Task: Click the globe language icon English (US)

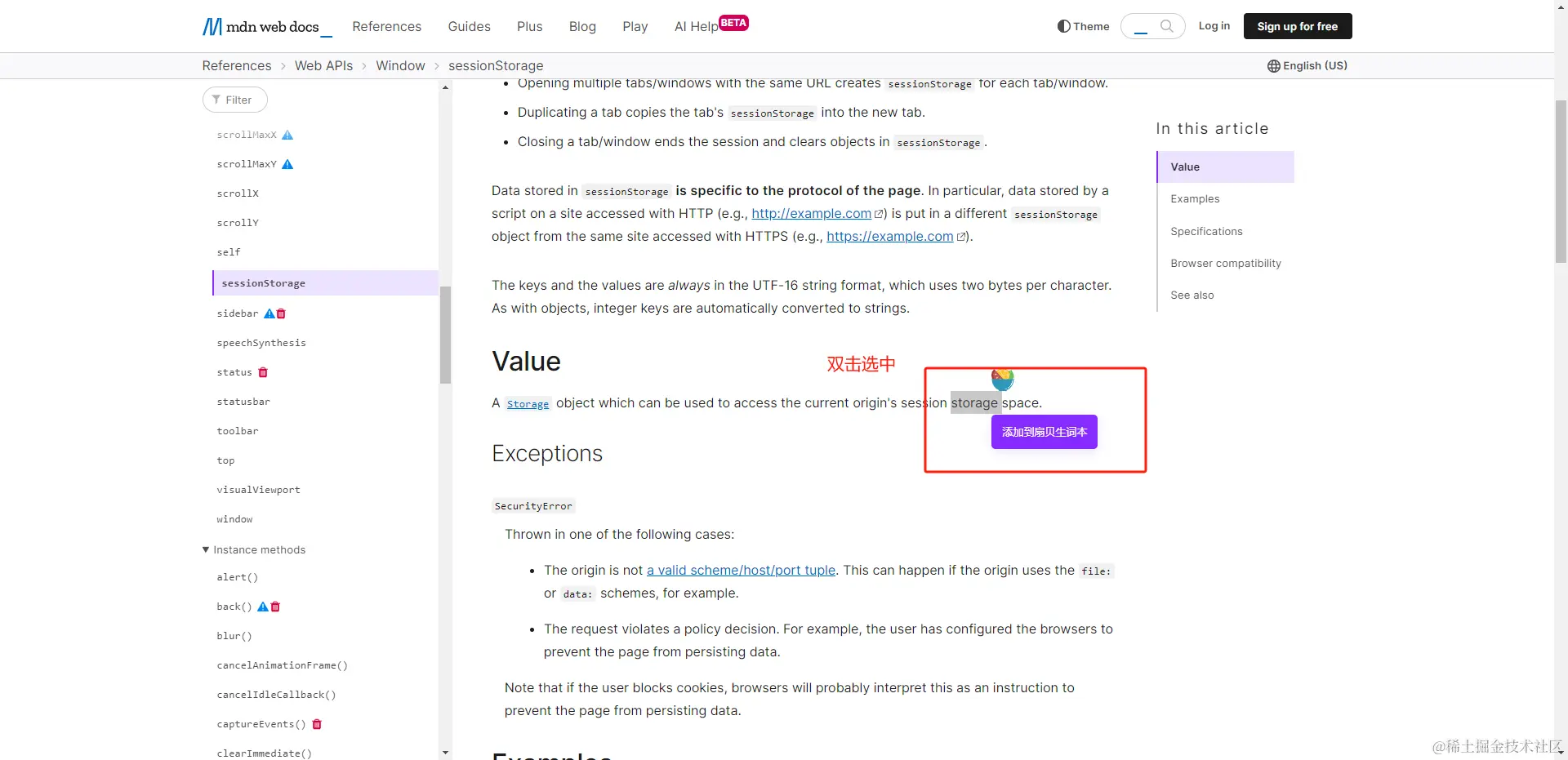Action: (1273, 66)
